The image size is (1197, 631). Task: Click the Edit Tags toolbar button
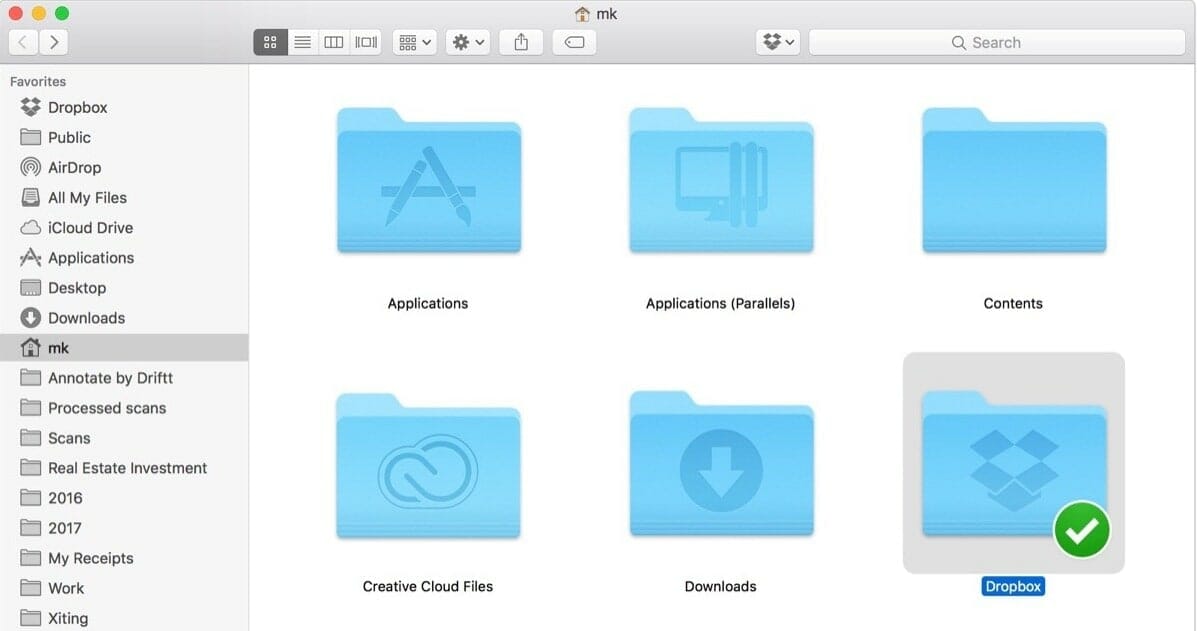pos(574,42)
